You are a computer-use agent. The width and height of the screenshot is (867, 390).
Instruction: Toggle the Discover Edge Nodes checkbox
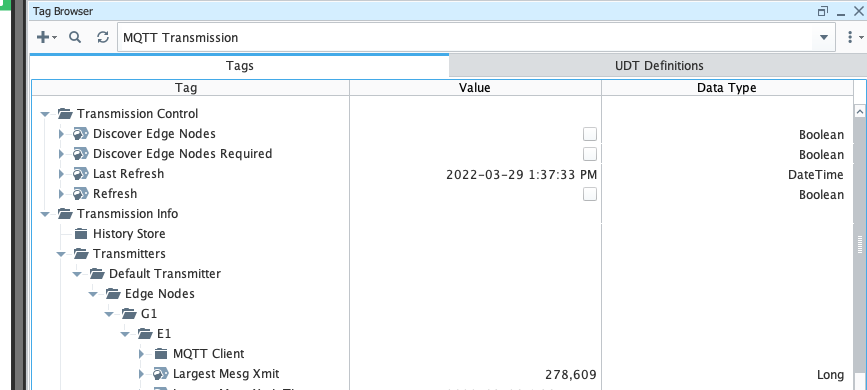(x=590, y=134)
